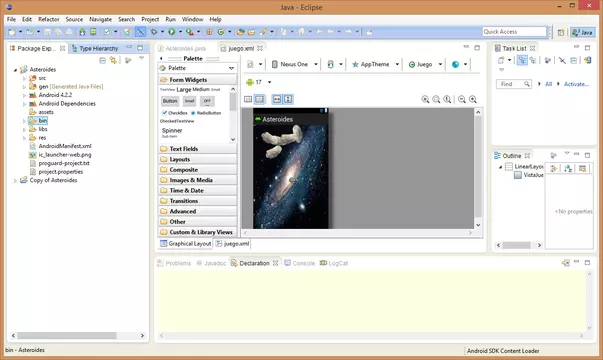603x360 pixels.
Task: Click the green Run toolbar icon
Action: (x=172, y=32)
